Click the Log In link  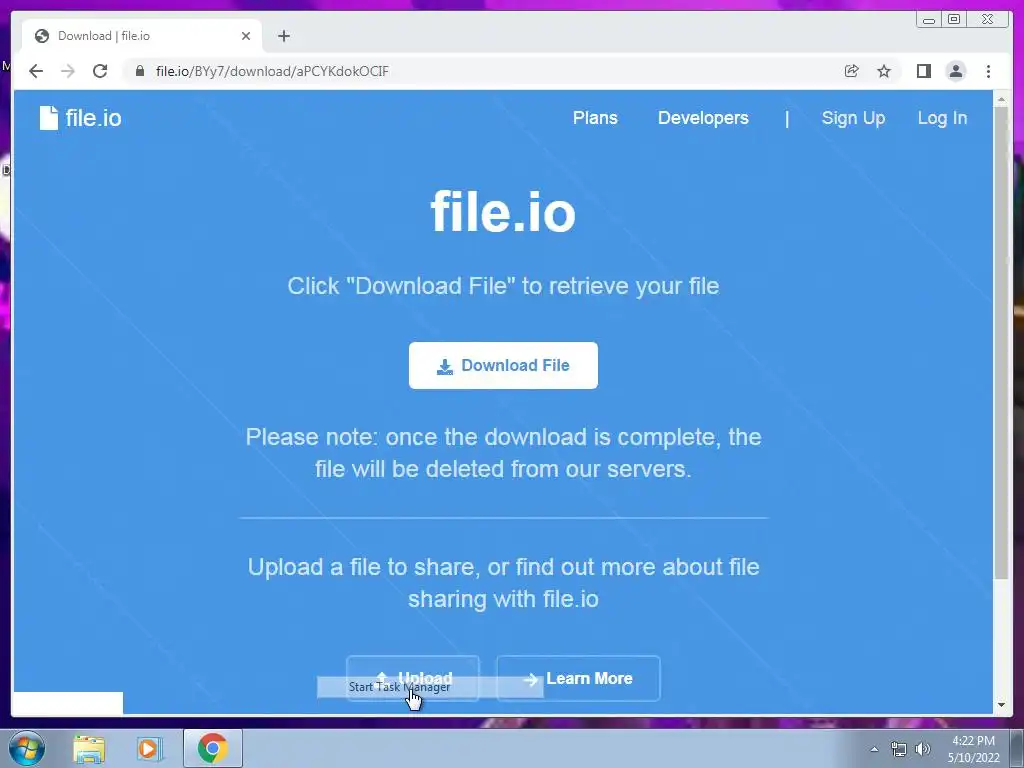click(x=942, y=118)
